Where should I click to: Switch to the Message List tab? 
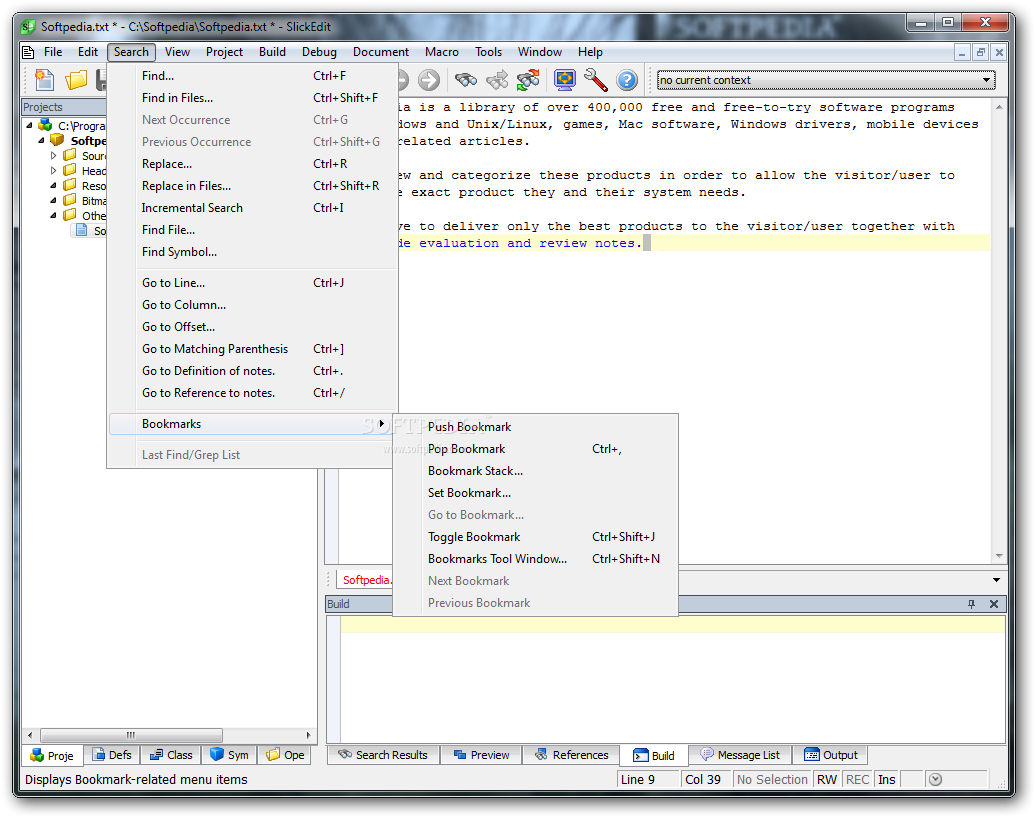[x=740, y=755]
